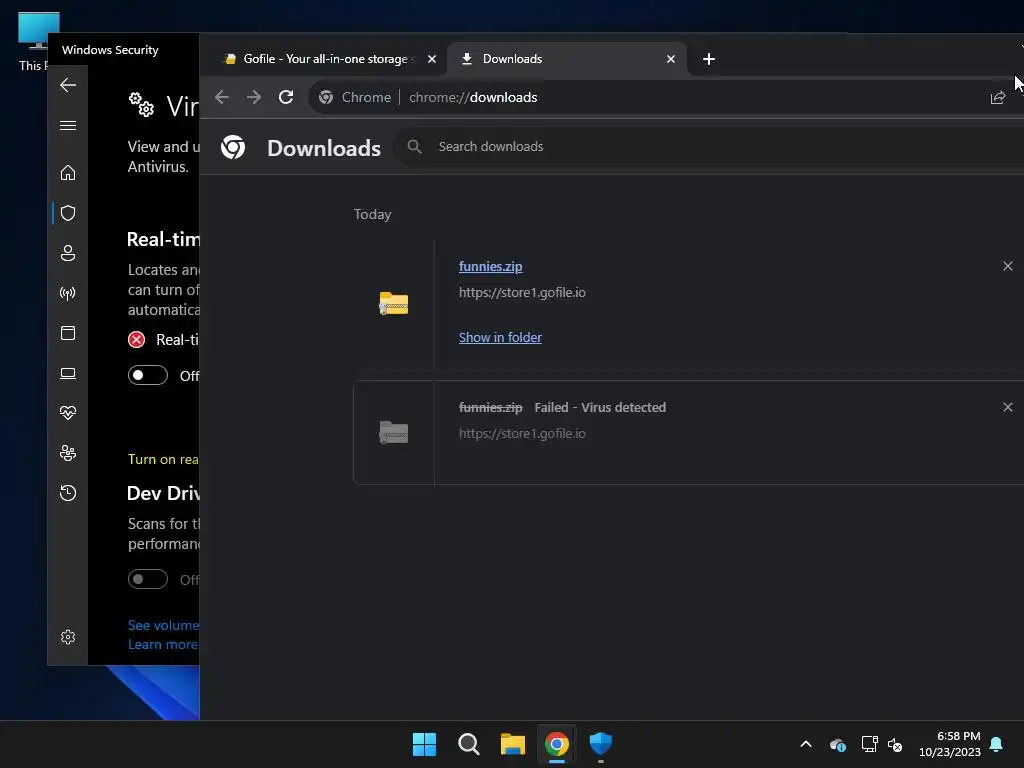The image size is (1024, 768).
Task: Open Family options sidebar icon
Action: click(68, 453)
